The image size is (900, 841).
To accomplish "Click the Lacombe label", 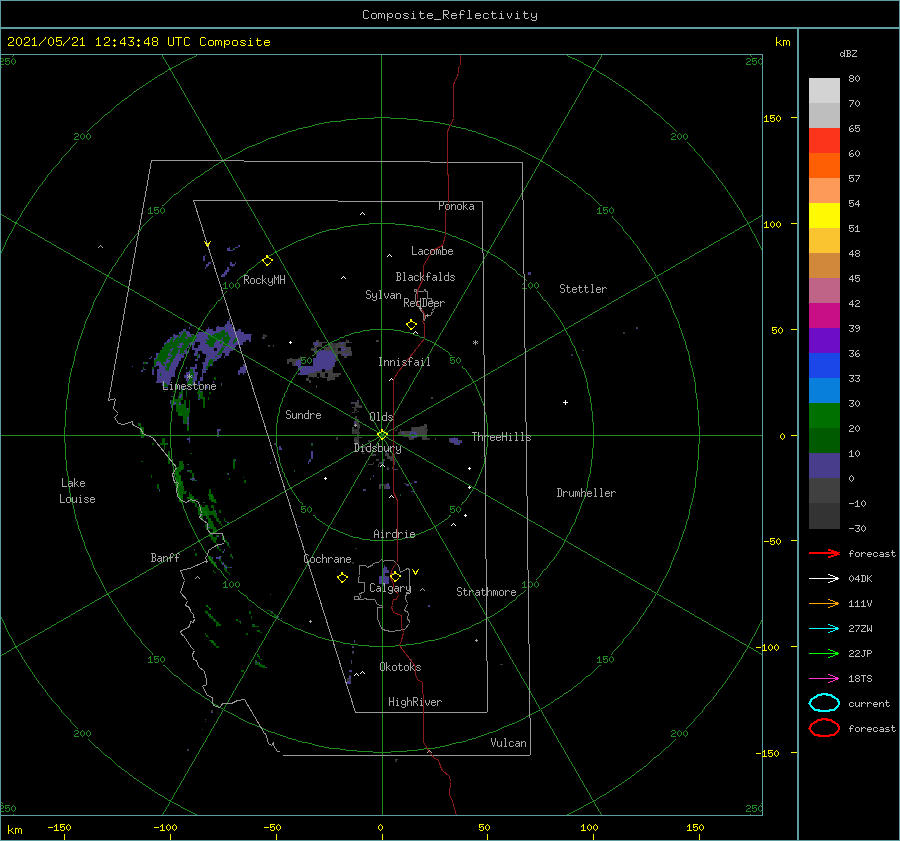I will pos(432,251).
